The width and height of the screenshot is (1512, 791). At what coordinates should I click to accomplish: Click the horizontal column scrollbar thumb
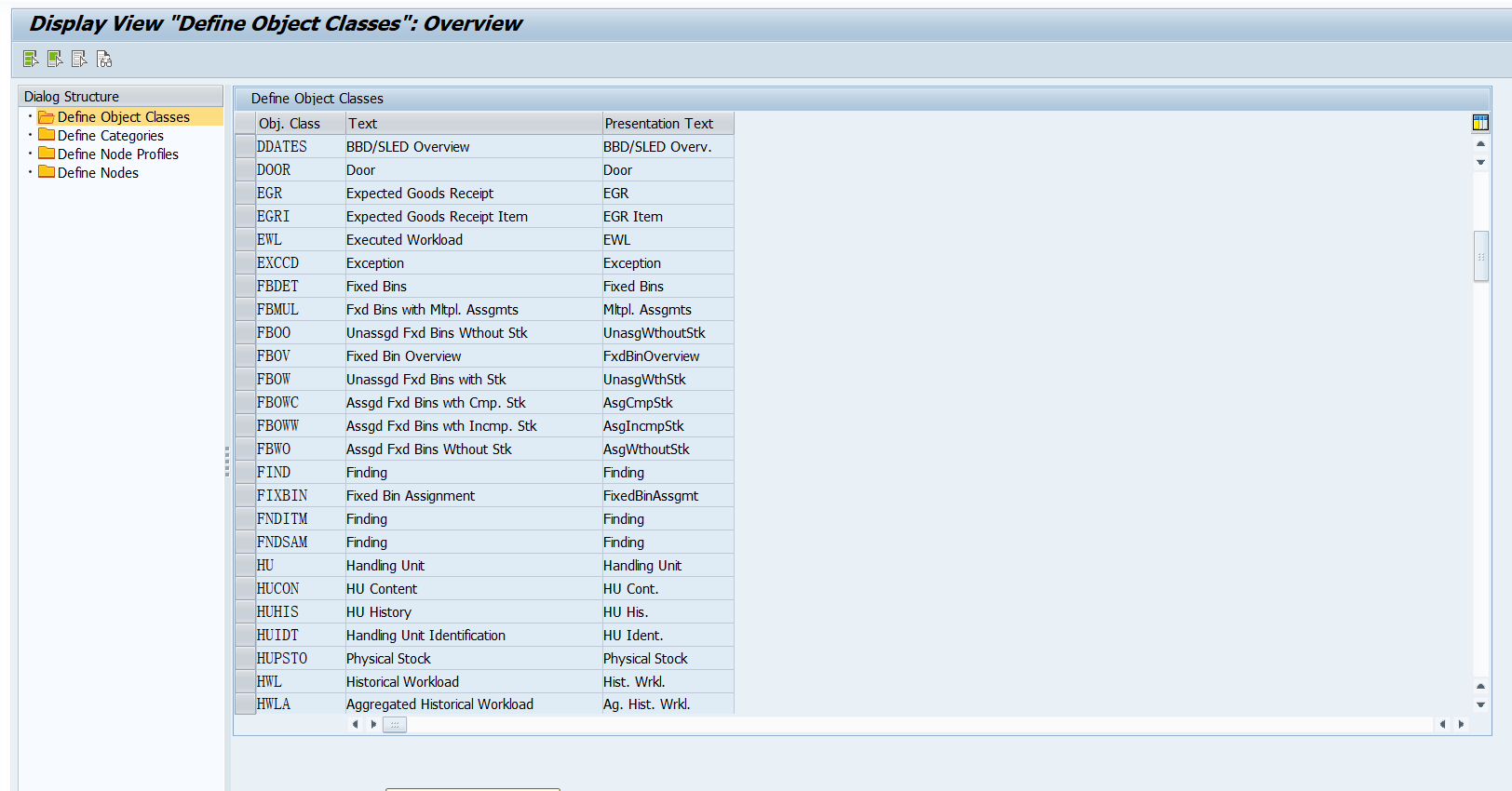tap(395, 724)
